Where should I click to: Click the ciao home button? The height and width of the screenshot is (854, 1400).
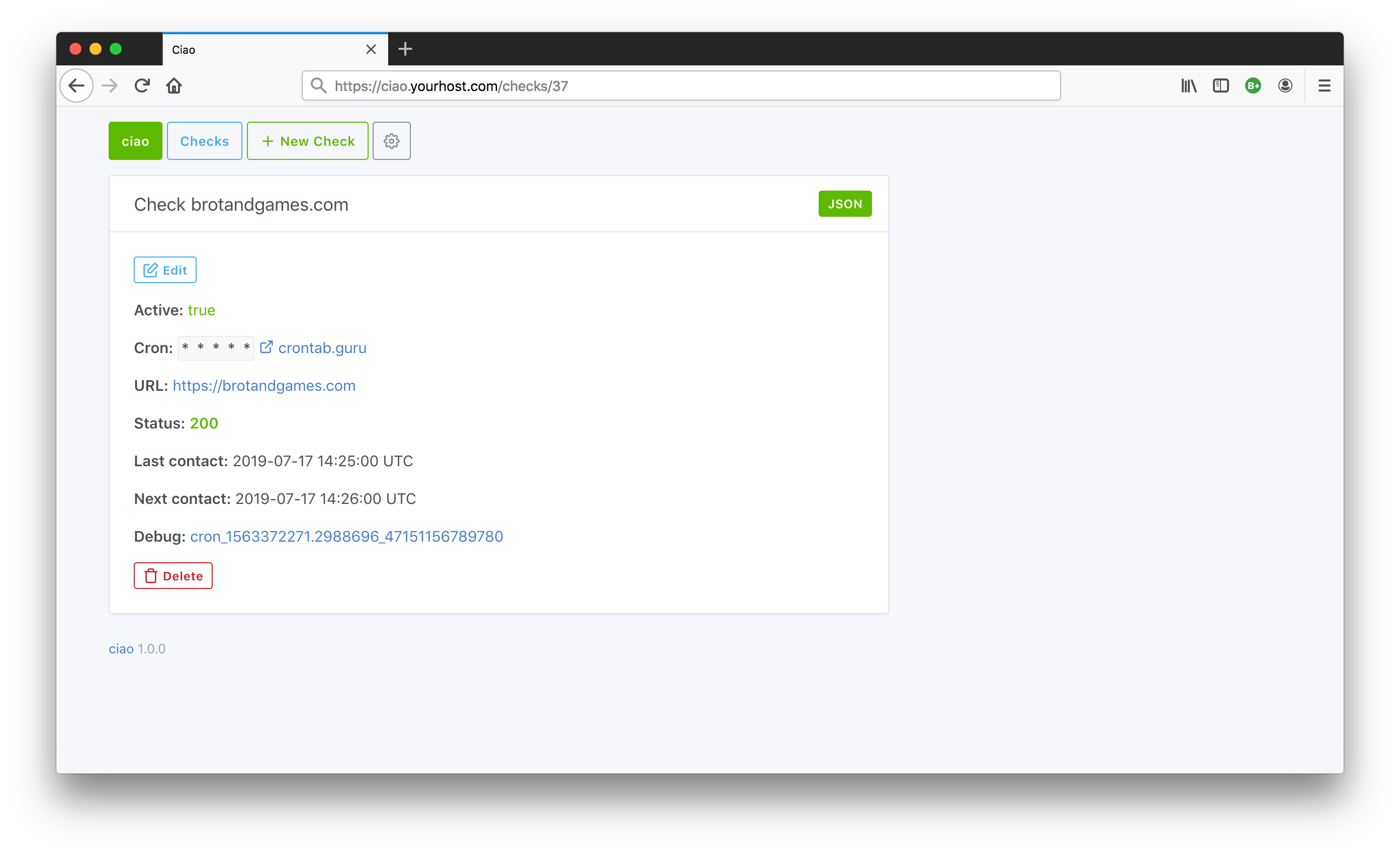[134, 141]
